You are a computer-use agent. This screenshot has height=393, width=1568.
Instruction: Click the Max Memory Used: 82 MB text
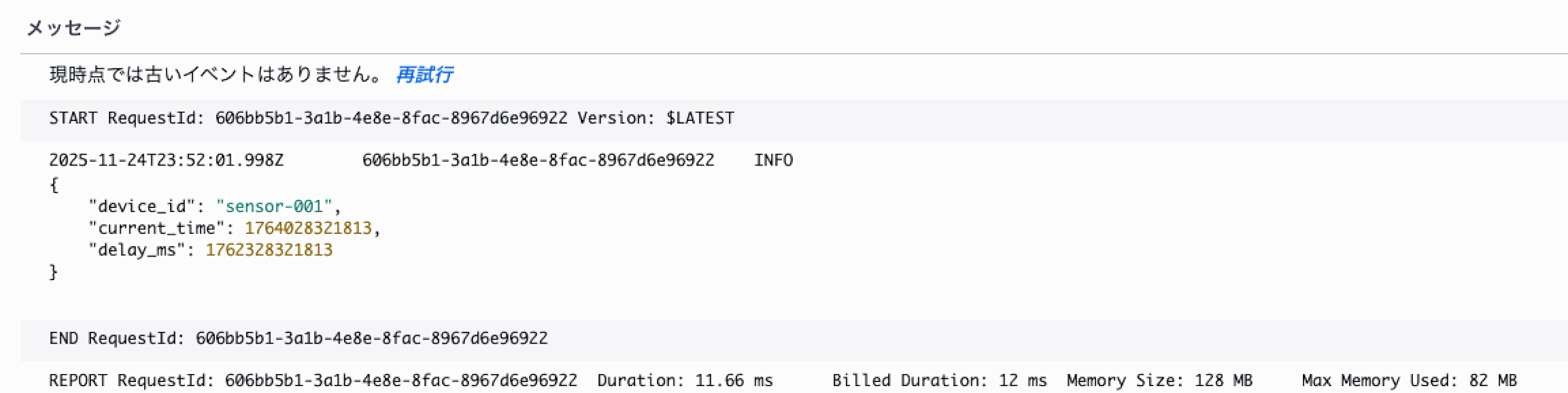(1409, 381)
